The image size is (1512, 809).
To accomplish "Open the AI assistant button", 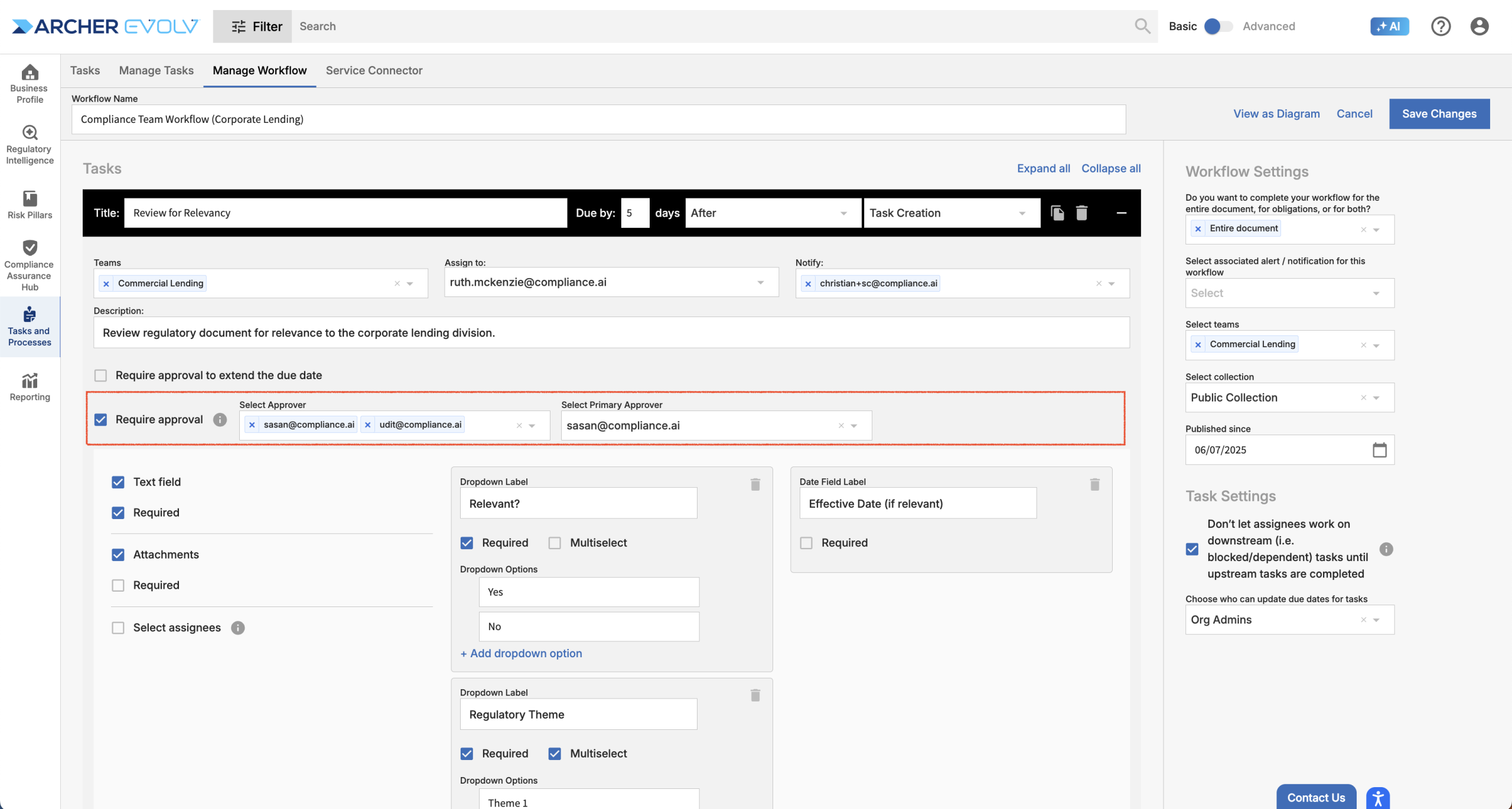I will (x=1389, y=27).
